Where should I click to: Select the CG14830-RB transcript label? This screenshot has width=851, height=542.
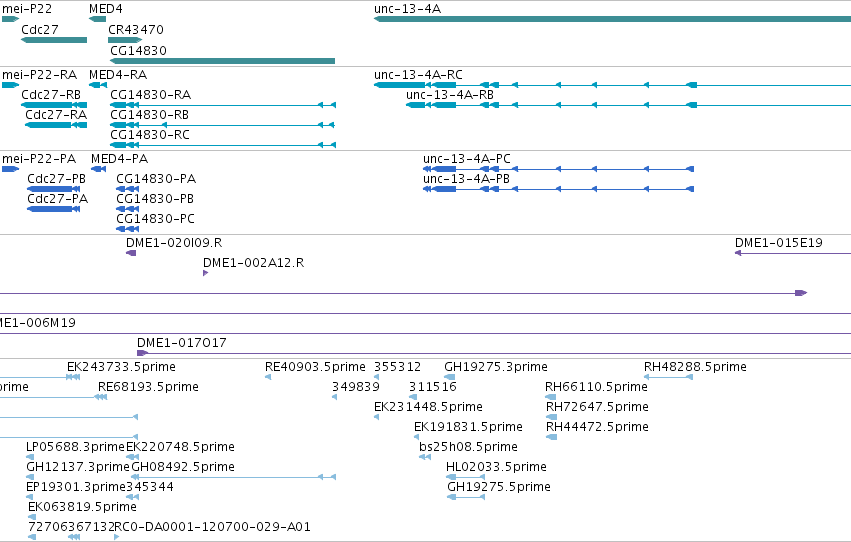click(x=150, y=114)
